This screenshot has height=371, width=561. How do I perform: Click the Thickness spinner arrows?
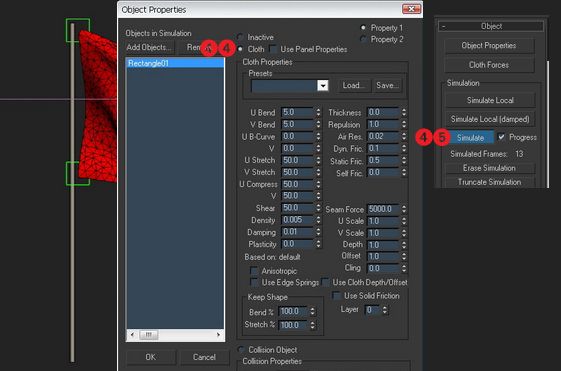(404, 112)
